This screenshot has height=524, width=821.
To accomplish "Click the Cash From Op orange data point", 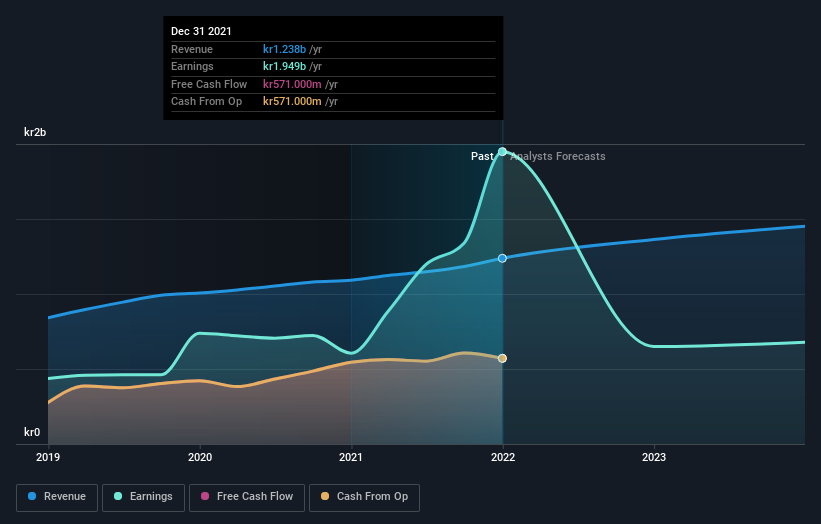I will (x=502, y=359).
